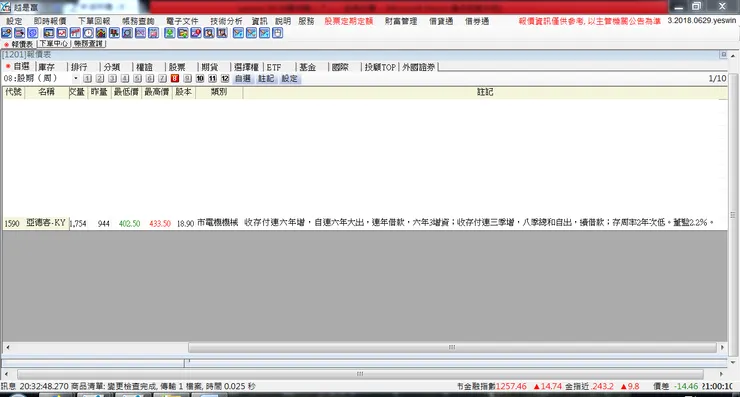Click the red bar chart toolbar icon
The height and width of the screenshot is (397, 740).
click(75, 33)
